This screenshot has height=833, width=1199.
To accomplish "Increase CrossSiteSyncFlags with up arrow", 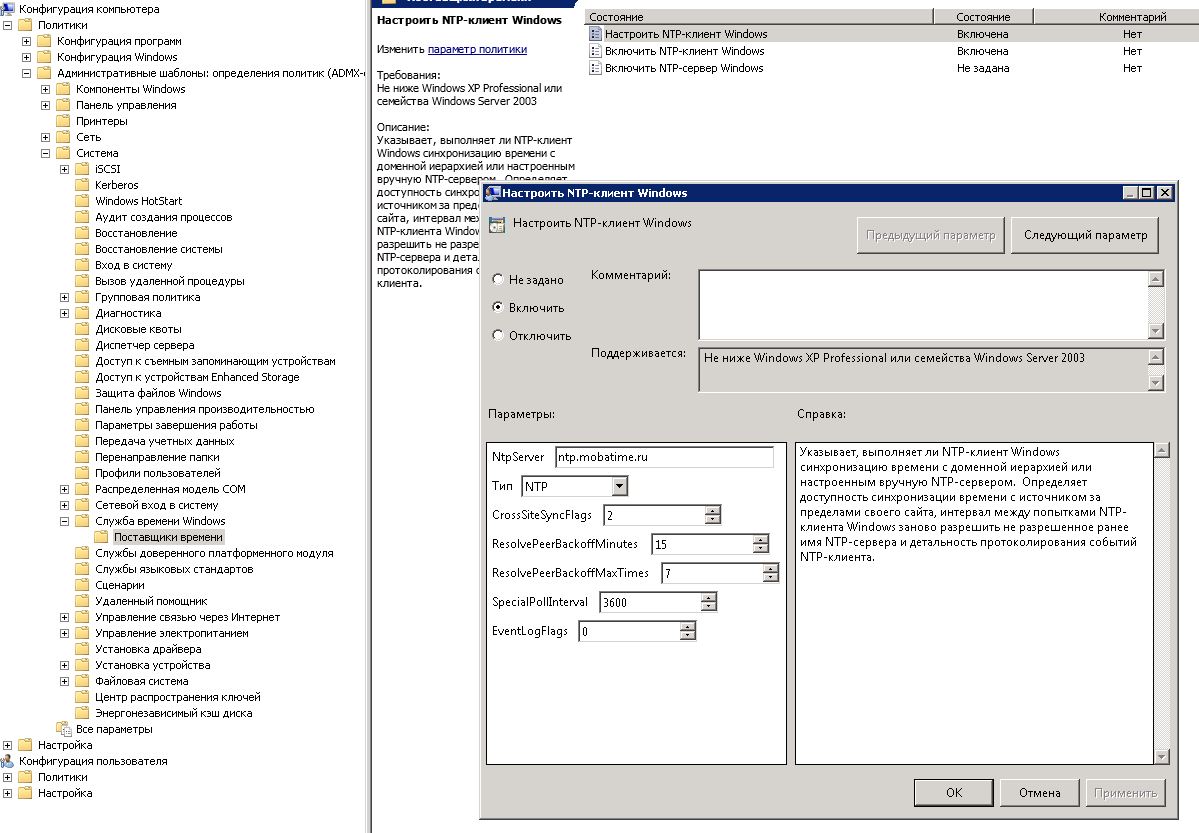I will pos(713,511).
